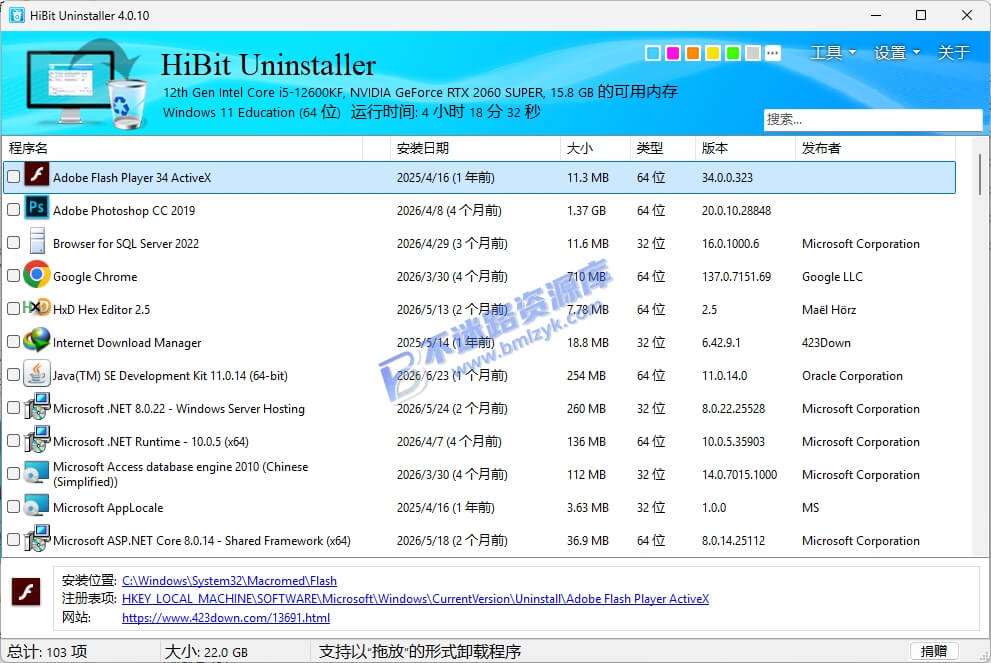Click the Adobe Flash Player 34 ActiveX icon

(37, 175)
